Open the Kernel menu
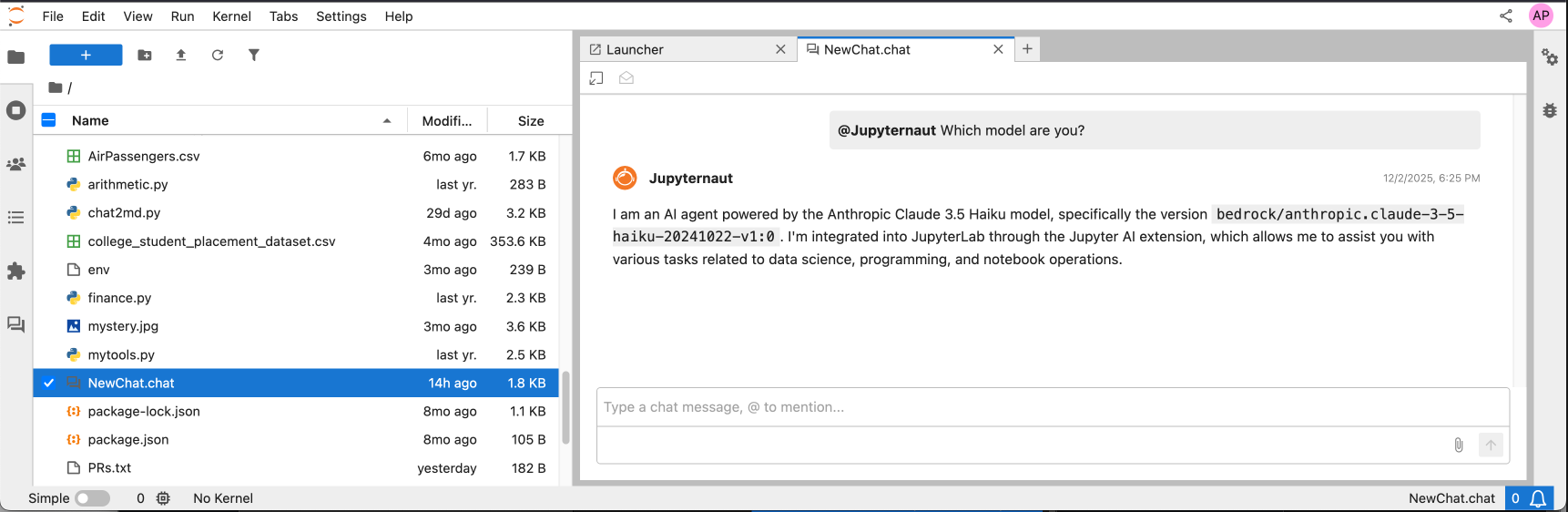This screenshot has width=1568, height=512. [231, 15]
